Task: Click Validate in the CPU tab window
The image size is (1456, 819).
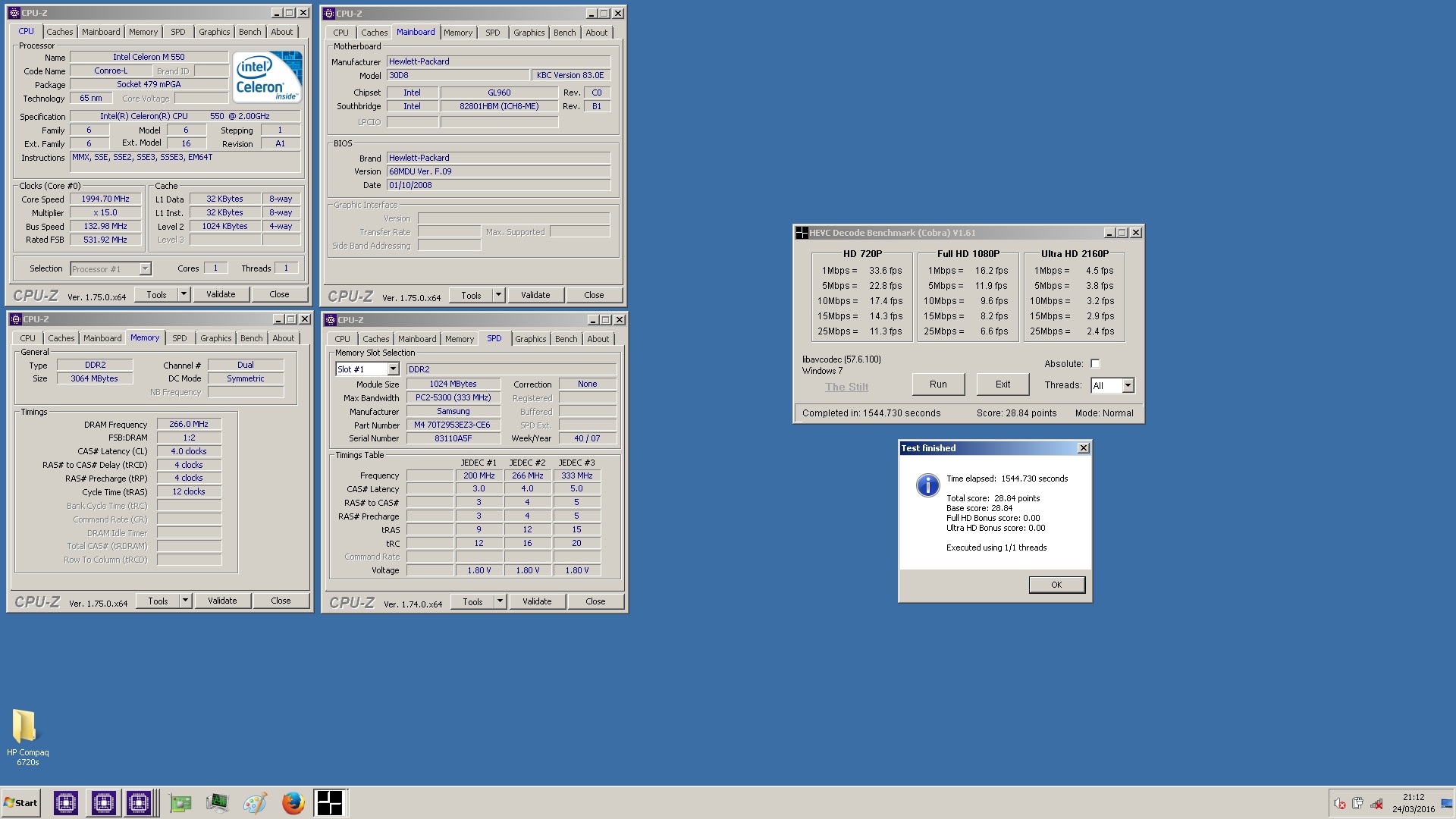Action: point(221,294)
